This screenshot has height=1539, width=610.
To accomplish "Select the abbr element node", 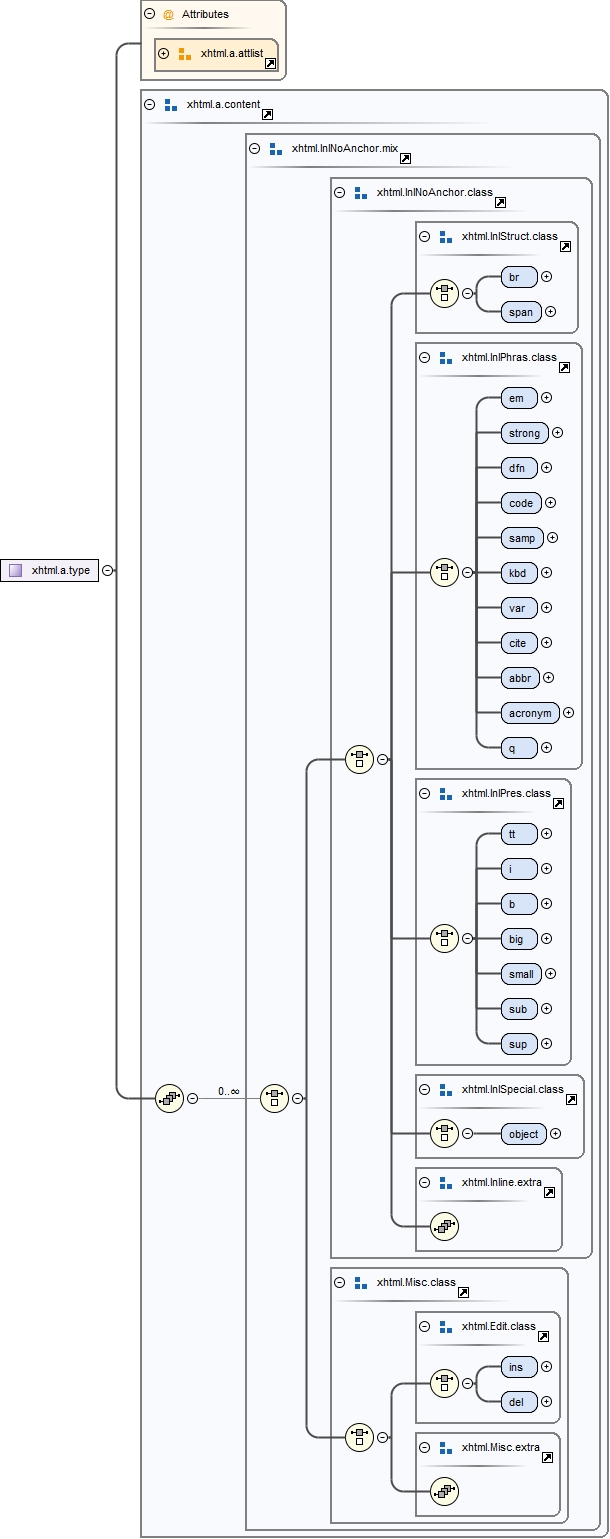I will [x=520, y=678].
